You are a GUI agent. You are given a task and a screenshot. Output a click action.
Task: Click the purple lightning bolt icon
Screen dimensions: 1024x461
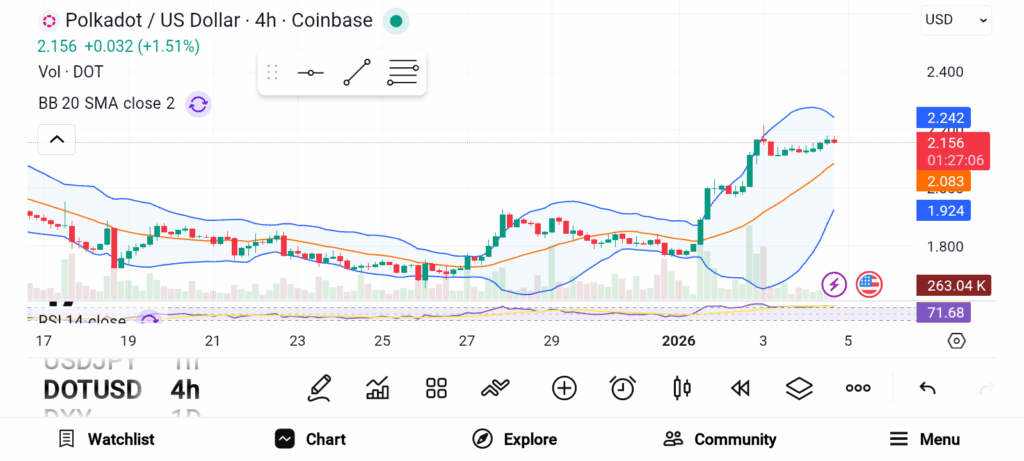click(x=834, y=285)
